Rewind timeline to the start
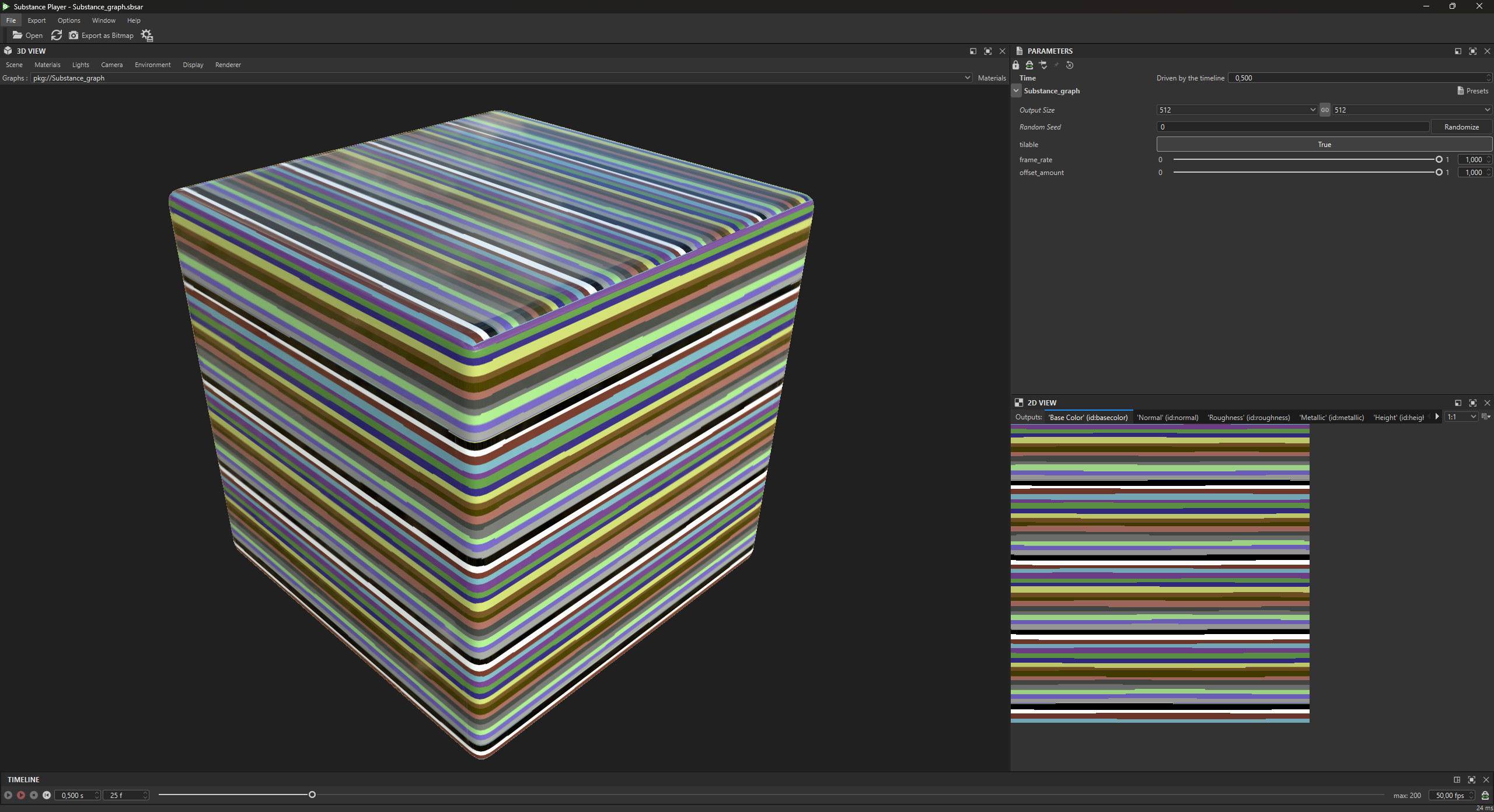The image size is (1494, 812). point(47,795)
